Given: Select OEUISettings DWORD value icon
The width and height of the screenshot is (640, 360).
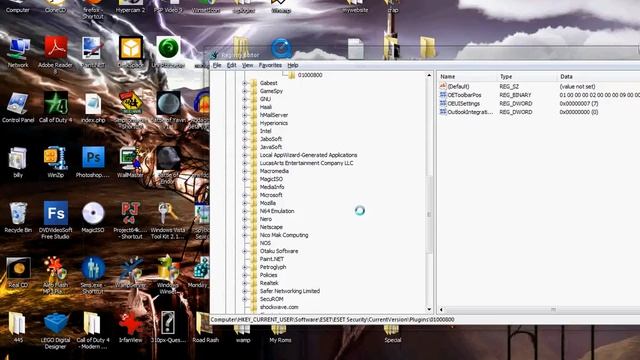Looking at the screenshot, I should [x=443, y=103].
